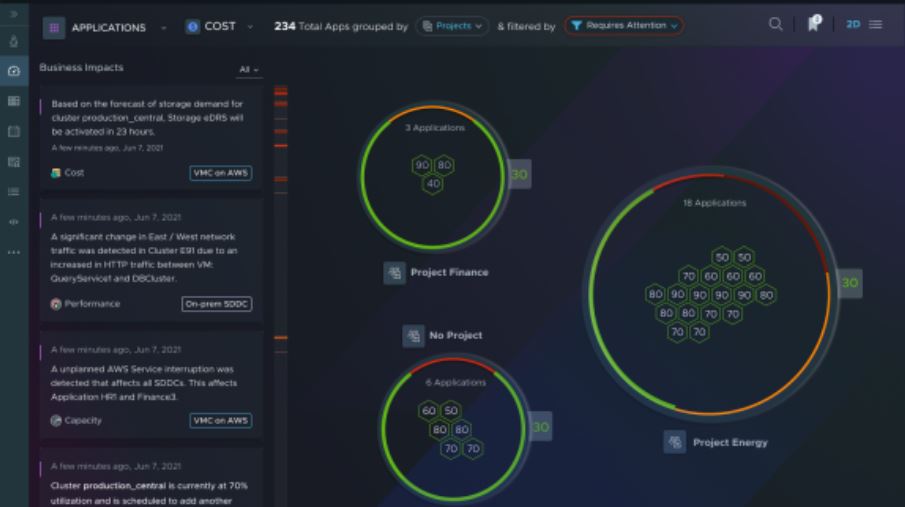The image size is (905, 507).
Task: Click the Project Finance project icon
Action: [x=395, y=273]
